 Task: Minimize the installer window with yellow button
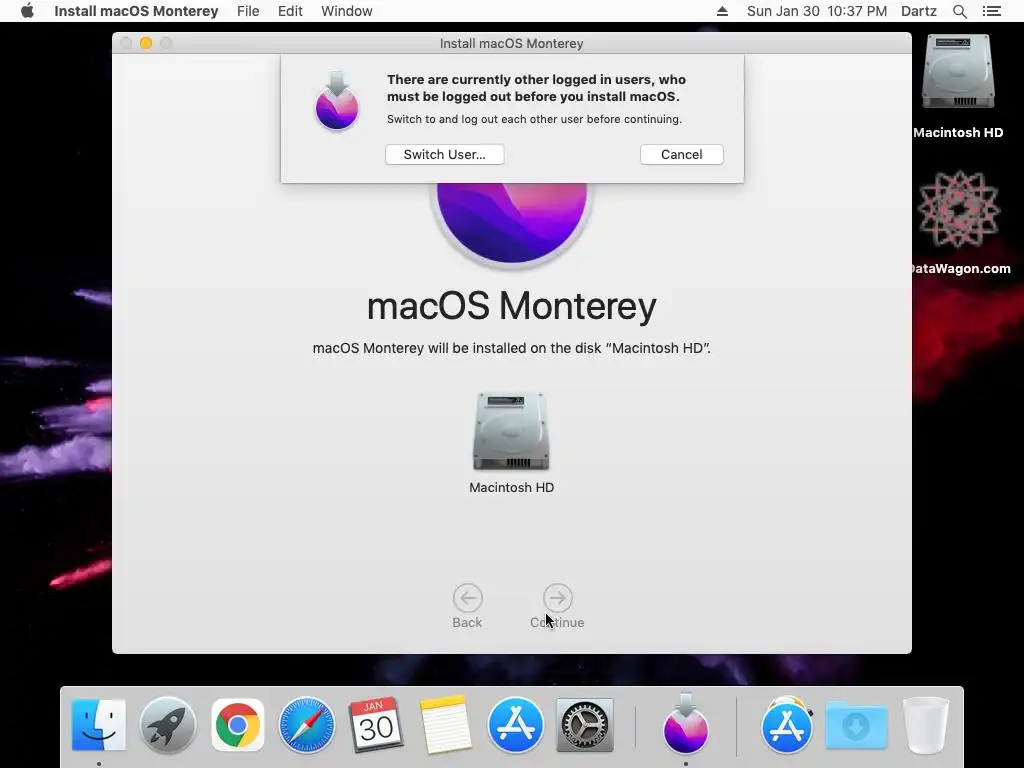coord(146,43)
